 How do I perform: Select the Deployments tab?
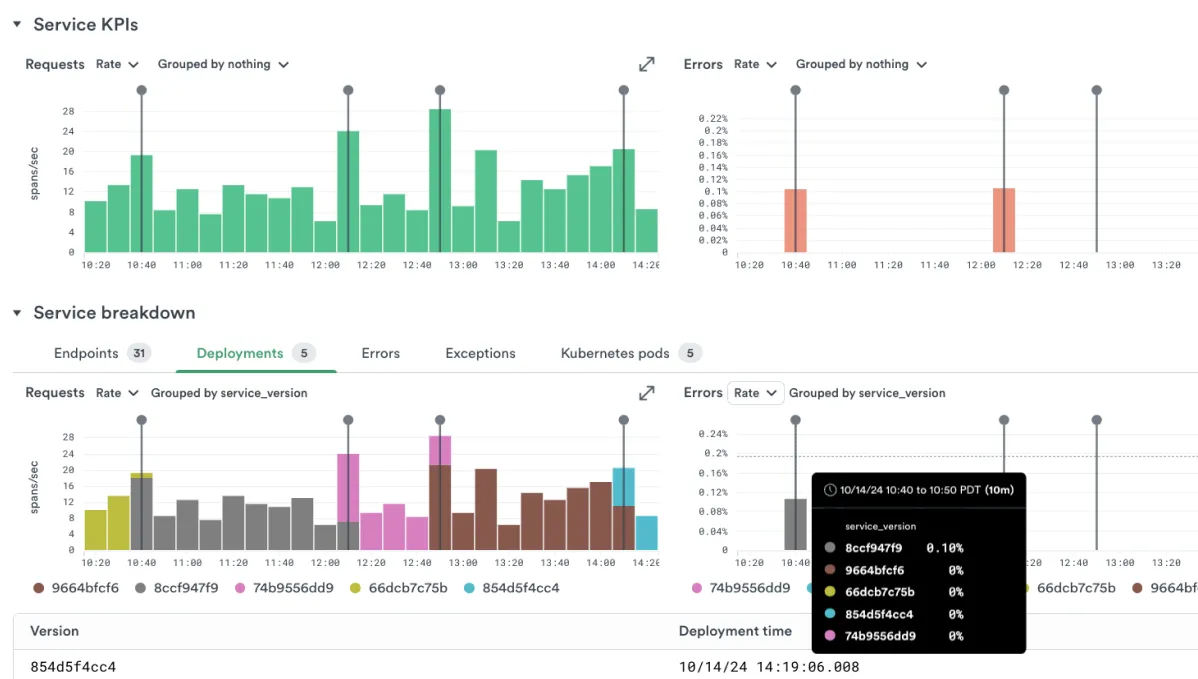pyautogui.click(x=256, y=353)
